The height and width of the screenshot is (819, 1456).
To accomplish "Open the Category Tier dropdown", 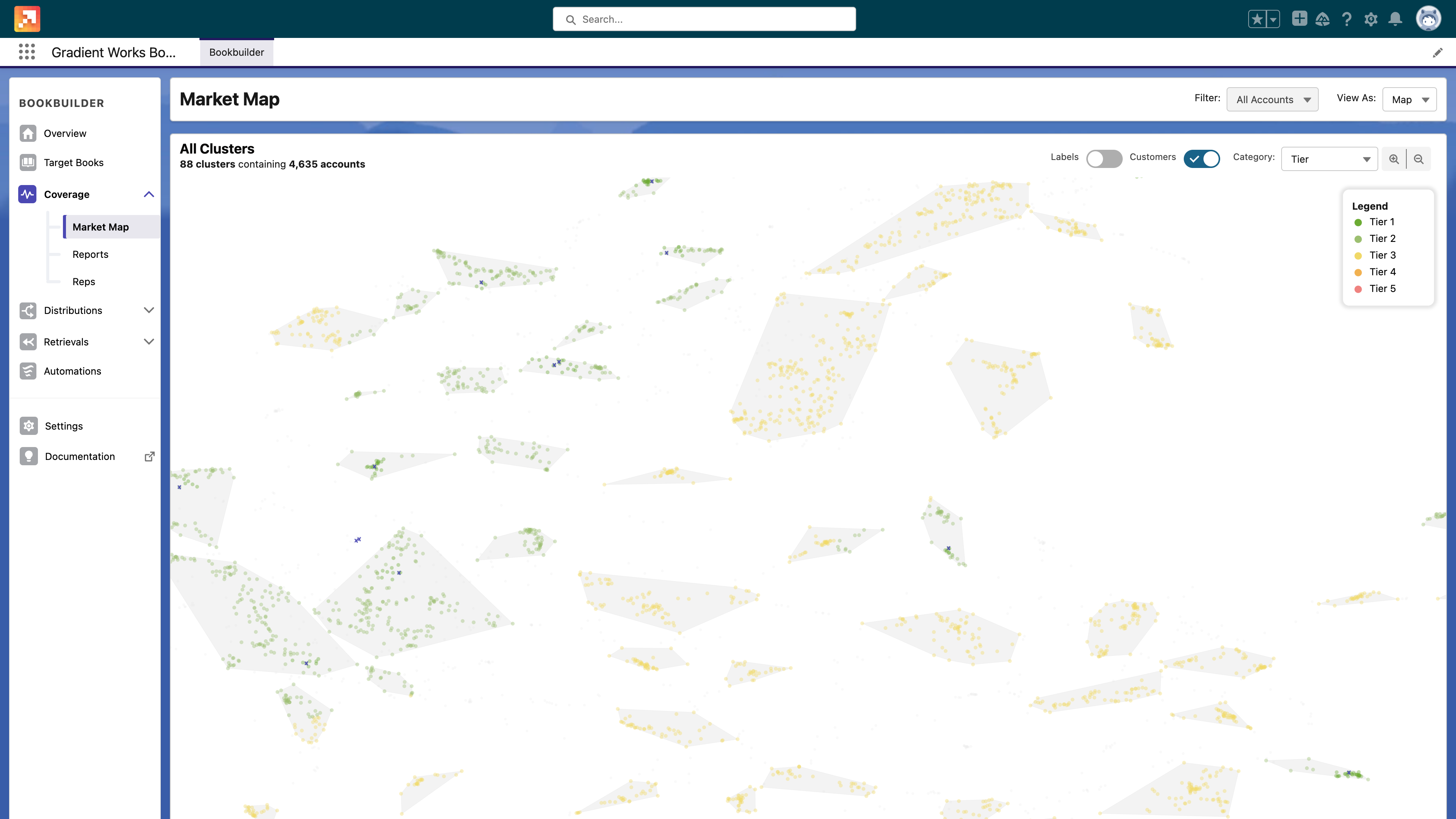I will point(1329,159).
